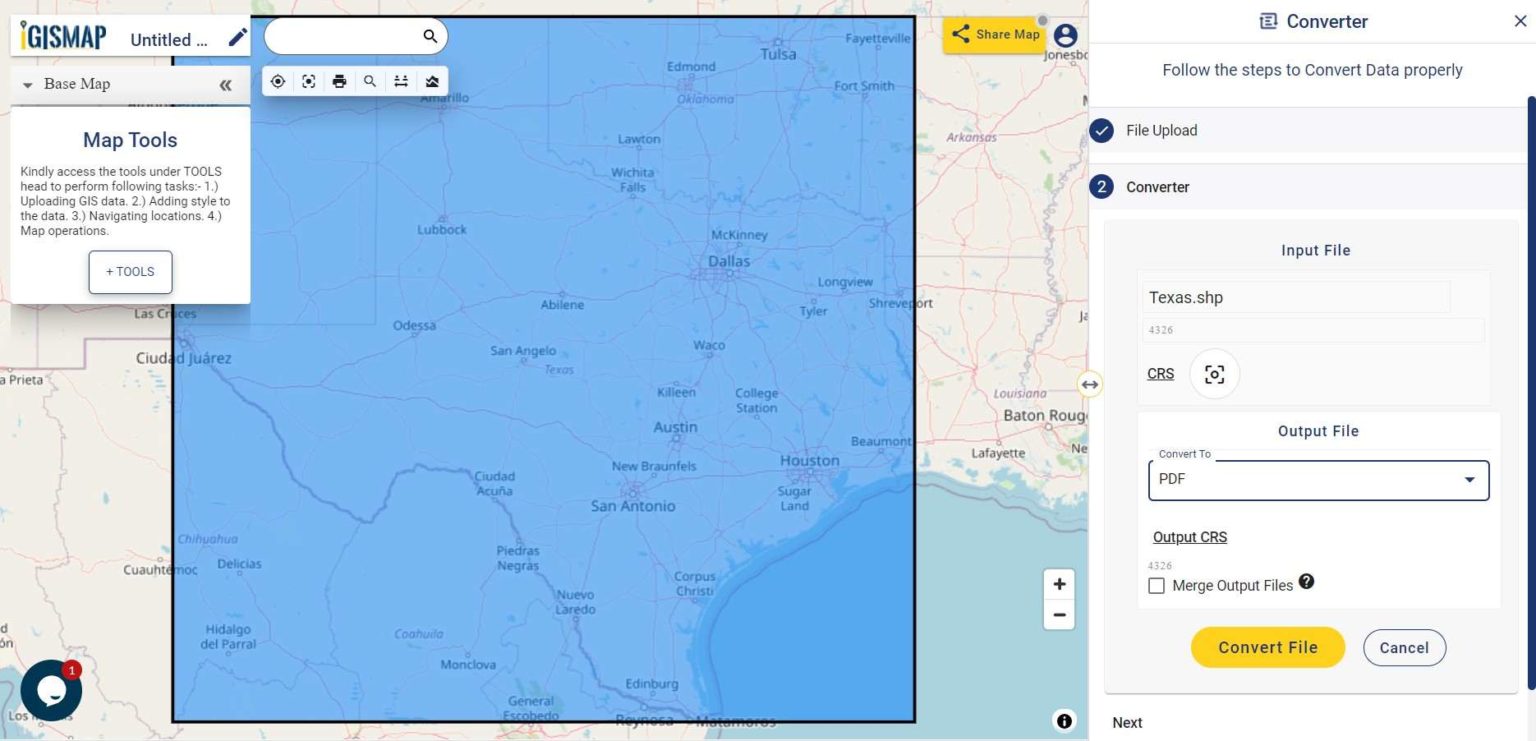This screenshot has height=741, width=1536.
Task: Click the my-location target icon
Action: (x=278, y=81)
